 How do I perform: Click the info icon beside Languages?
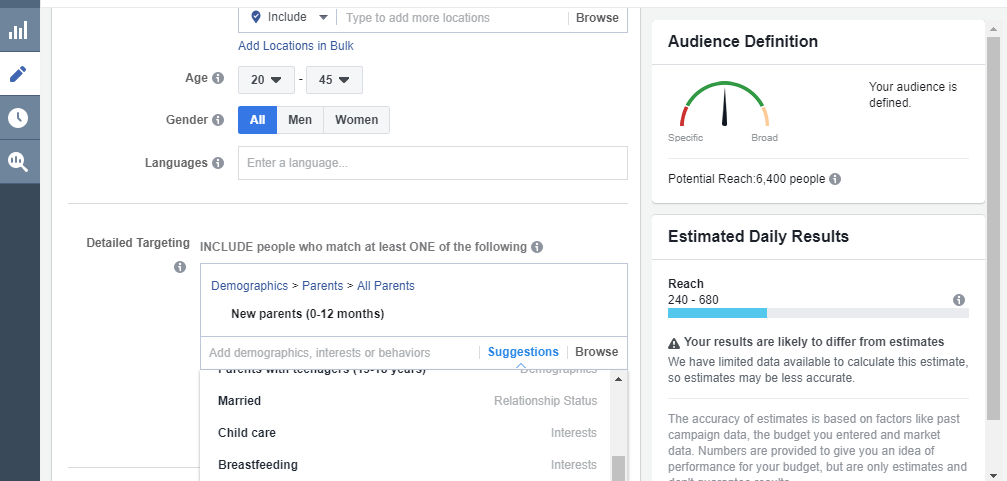[218, 163]
